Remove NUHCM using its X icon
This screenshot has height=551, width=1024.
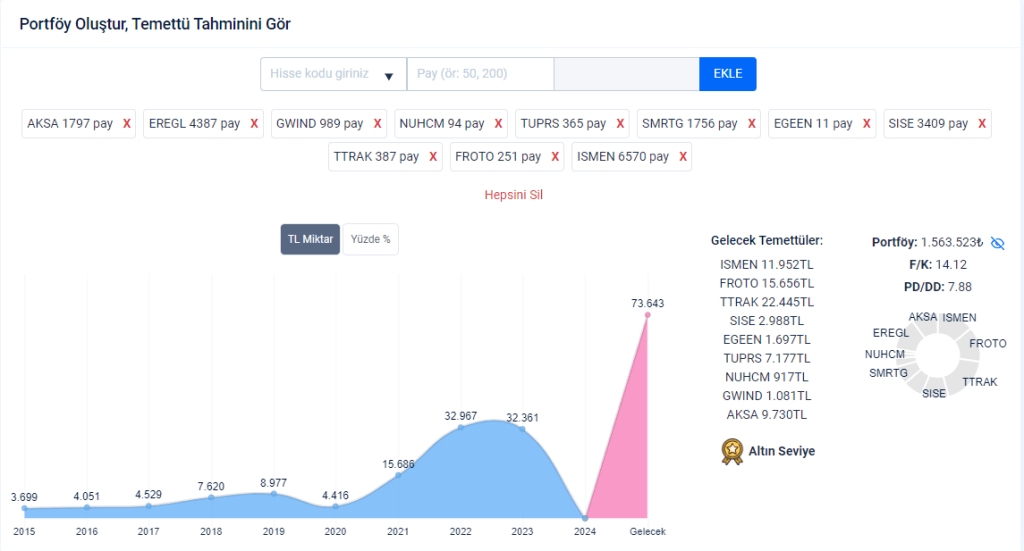tap(498, 124)
